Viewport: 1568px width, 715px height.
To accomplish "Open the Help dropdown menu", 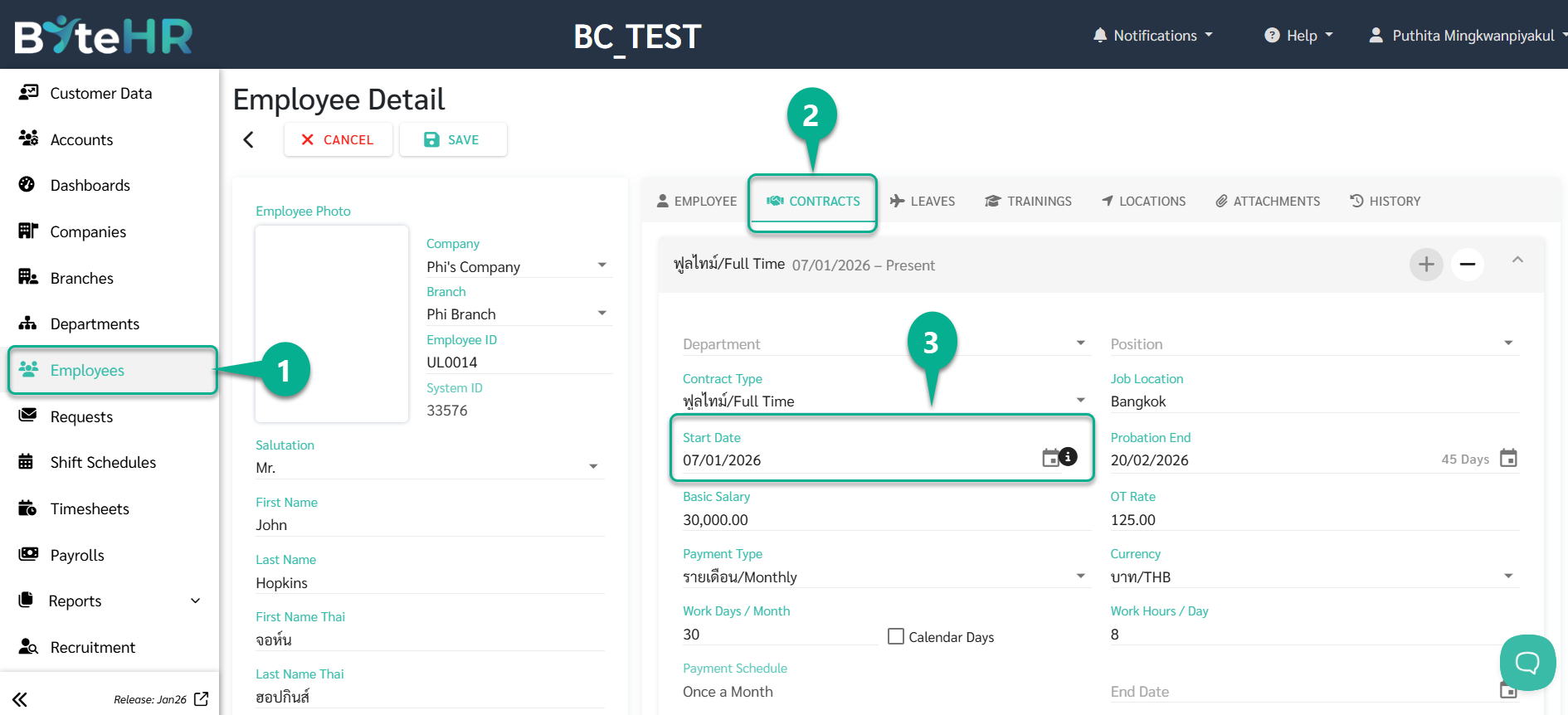I will pos(1298,35).
